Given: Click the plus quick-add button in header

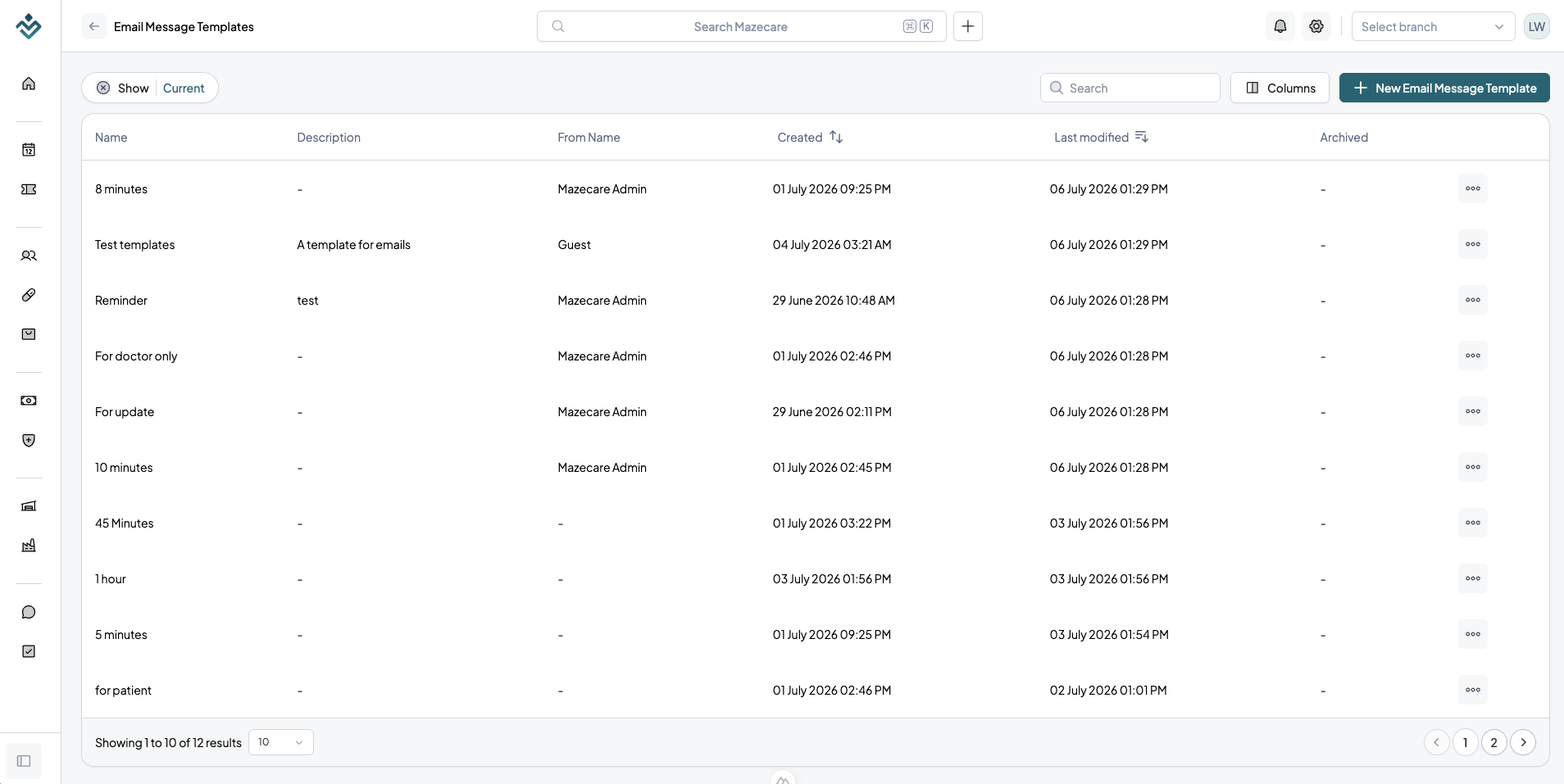Looking at the screenshot, I should pos(968,26).
